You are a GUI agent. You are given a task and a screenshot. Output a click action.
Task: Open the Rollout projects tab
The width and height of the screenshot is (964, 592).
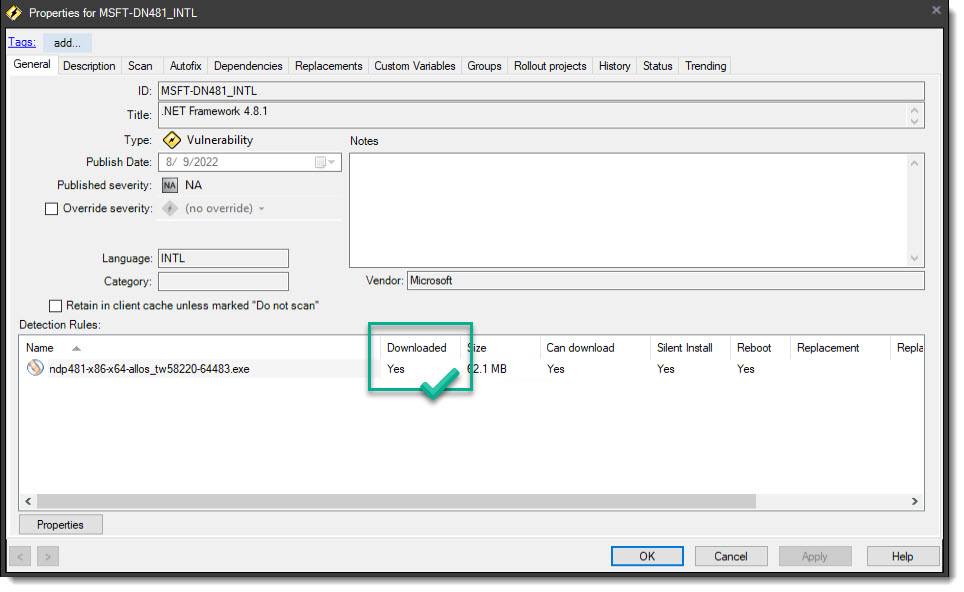pos(550,65)
